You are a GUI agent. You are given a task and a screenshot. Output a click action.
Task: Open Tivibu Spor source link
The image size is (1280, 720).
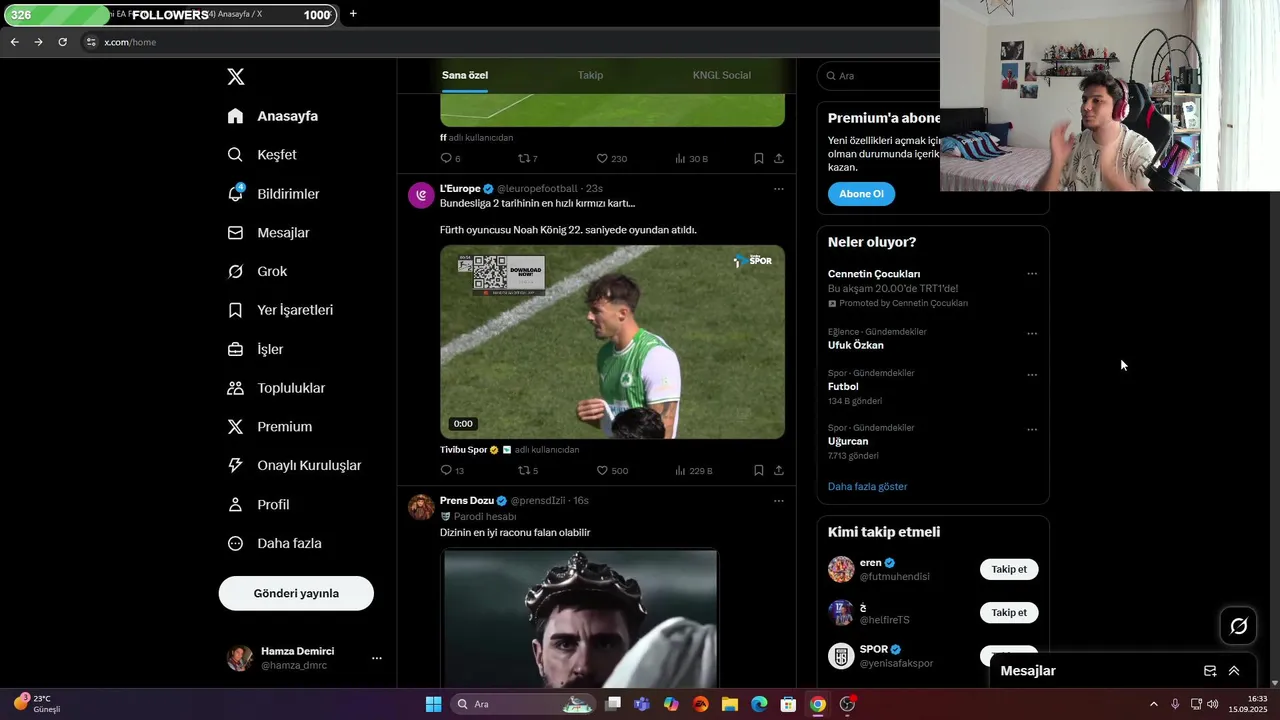coord(464,450)
